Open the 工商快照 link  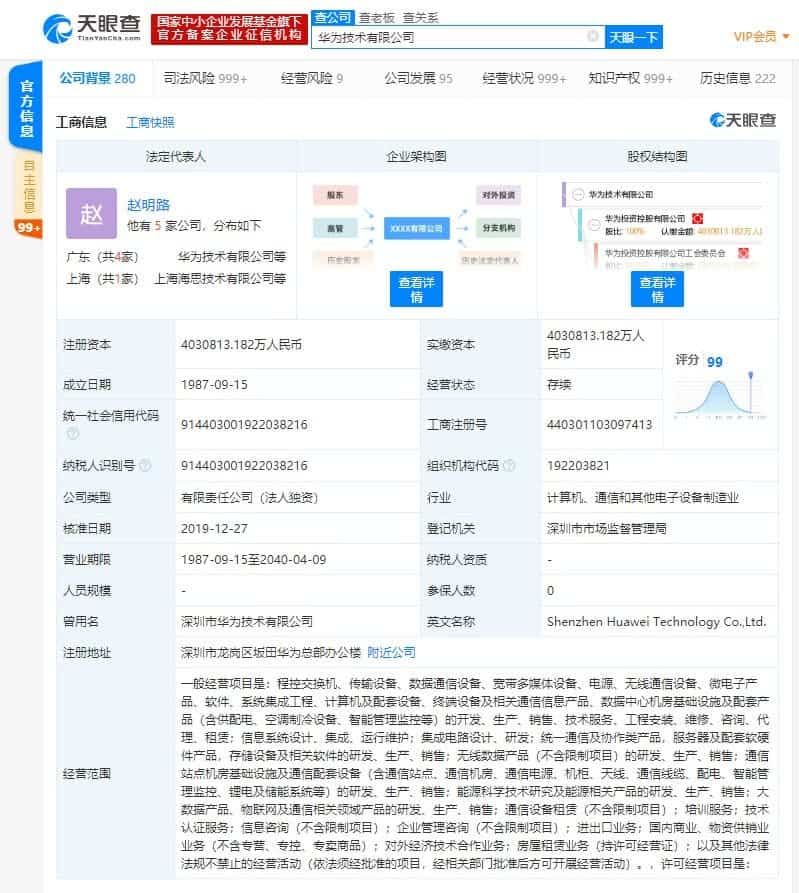(x=150, y=122)
